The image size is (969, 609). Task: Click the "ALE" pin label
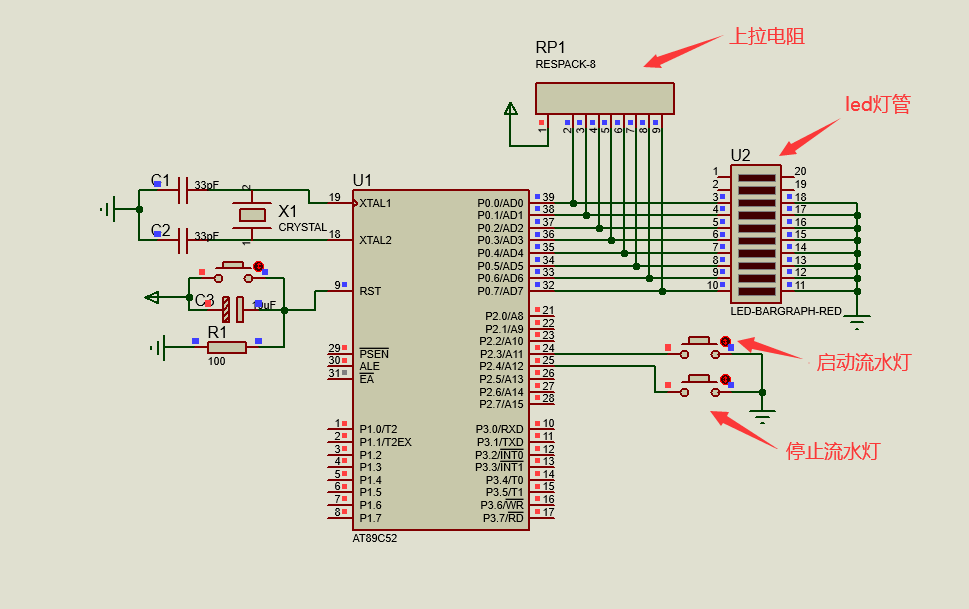370,366
